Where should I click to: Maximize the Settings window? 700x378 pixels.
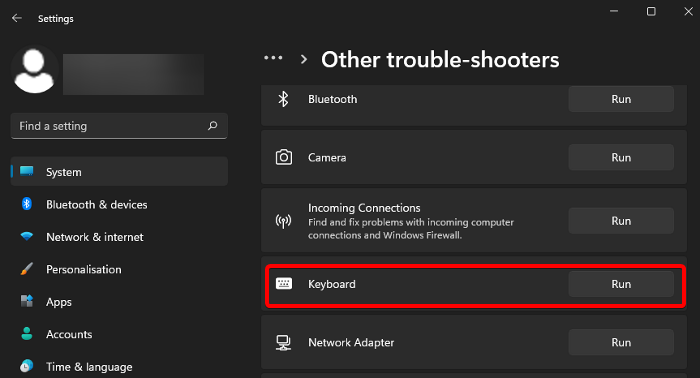tap(651, 11)
